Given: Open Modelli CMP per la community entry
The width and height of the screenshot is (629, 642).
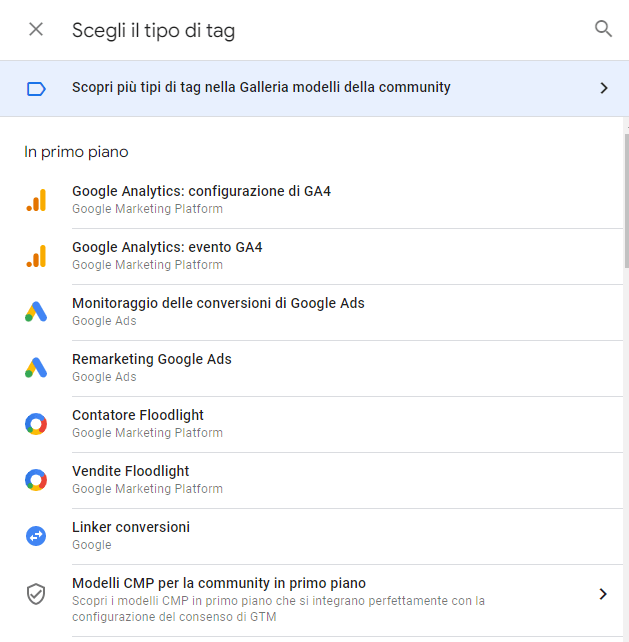Looking at the screenshot, I should (x=314, y=600).
